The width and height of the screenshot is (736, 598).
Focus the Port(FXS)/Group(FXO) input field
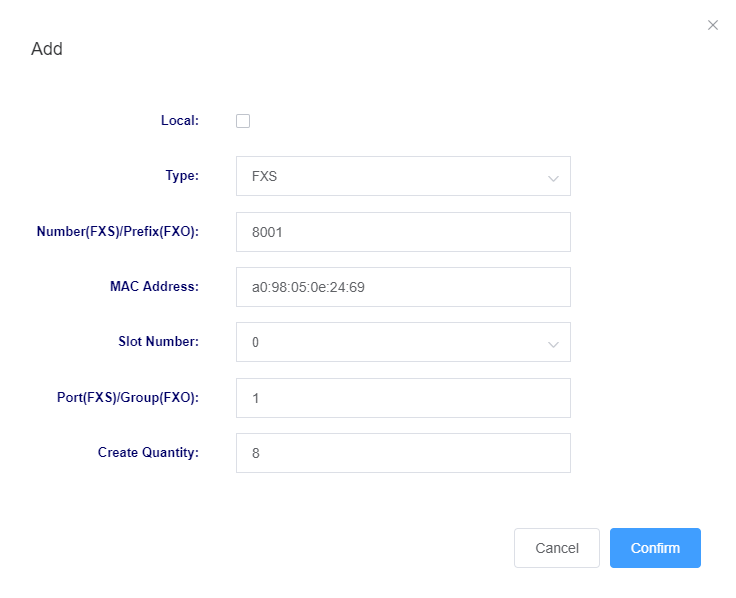coord(403,398)
